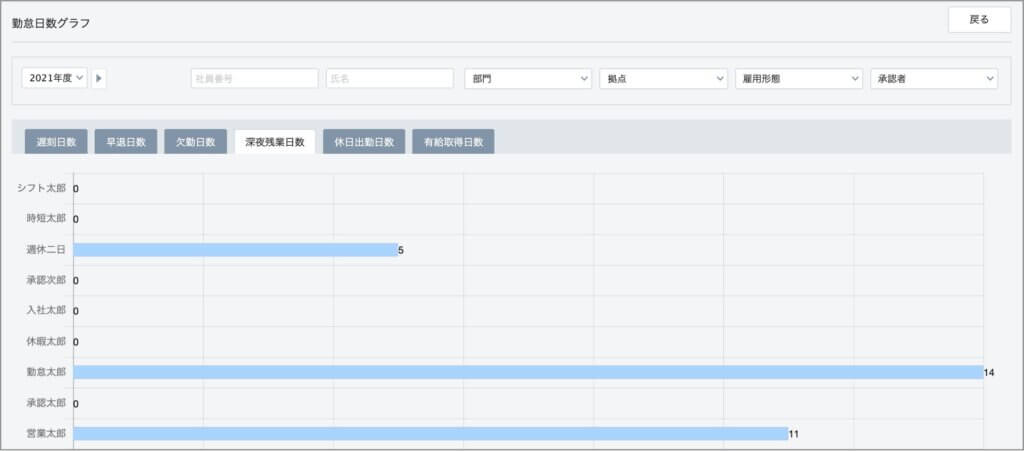Screen dimensions: 1024x451
Task: Select the 週休二日 bar showing 5
Action: click(x=235, y=249)
